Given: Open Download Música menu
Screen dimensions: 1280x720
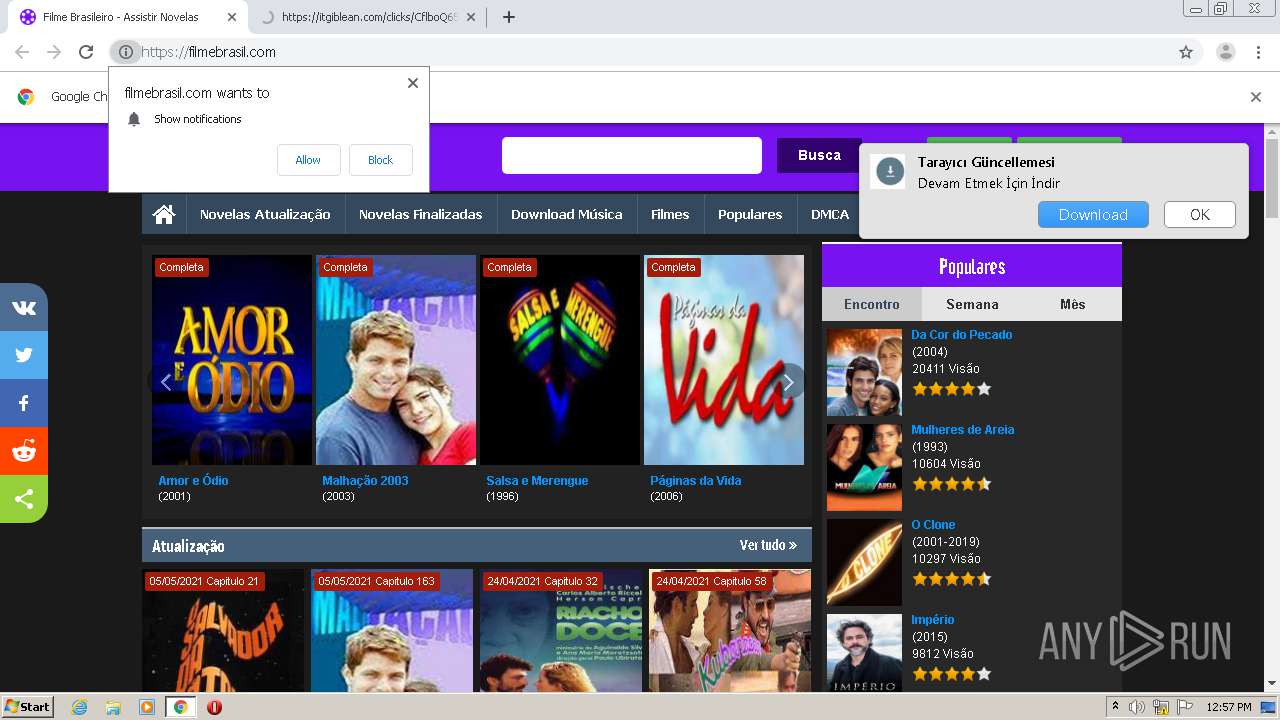Looking at the screenshot, I should (566, 214).
